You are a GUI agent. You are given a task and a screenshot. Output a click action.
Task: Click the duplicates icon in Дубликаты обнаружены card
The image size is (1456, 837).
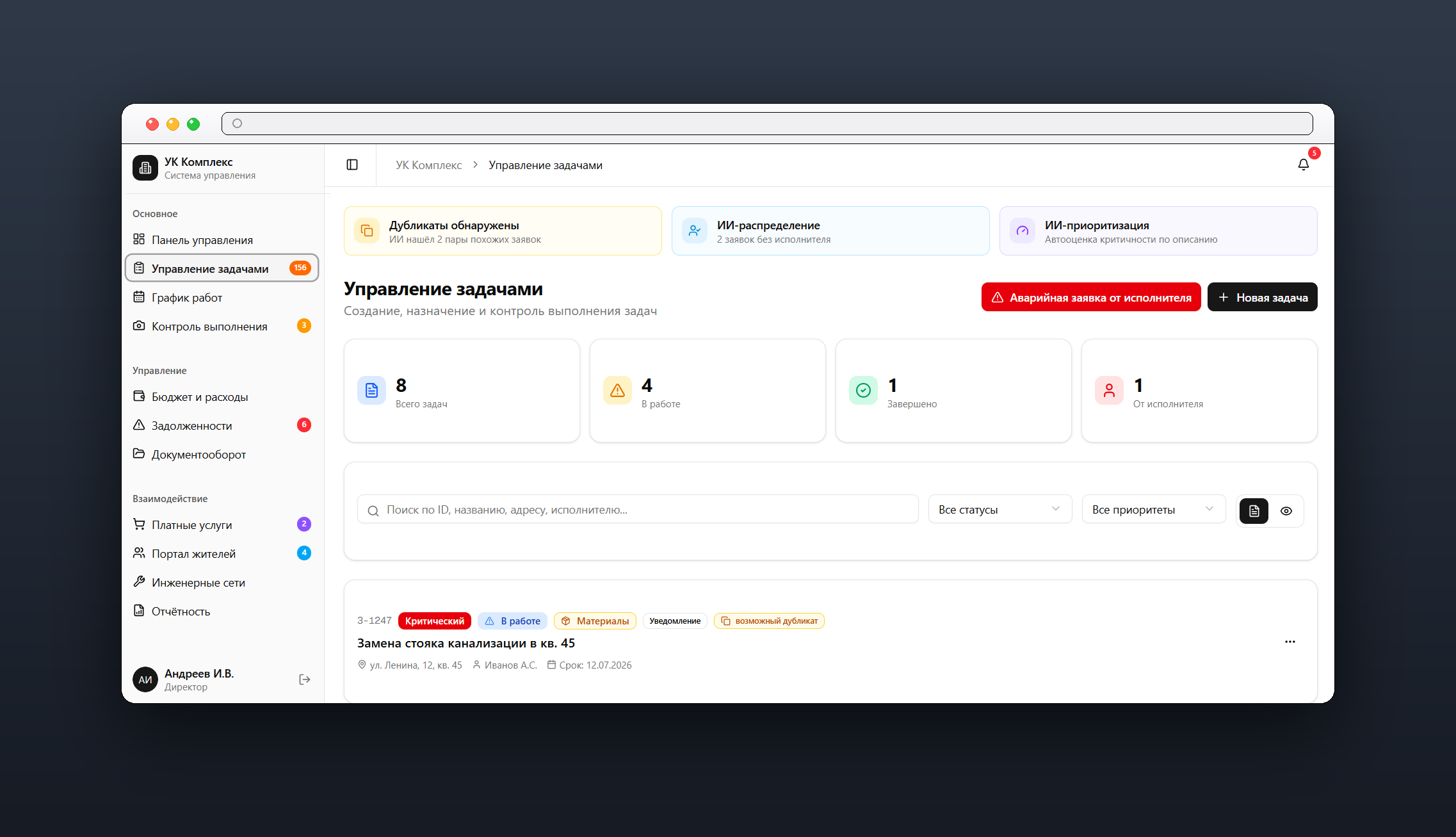[367, 231]
